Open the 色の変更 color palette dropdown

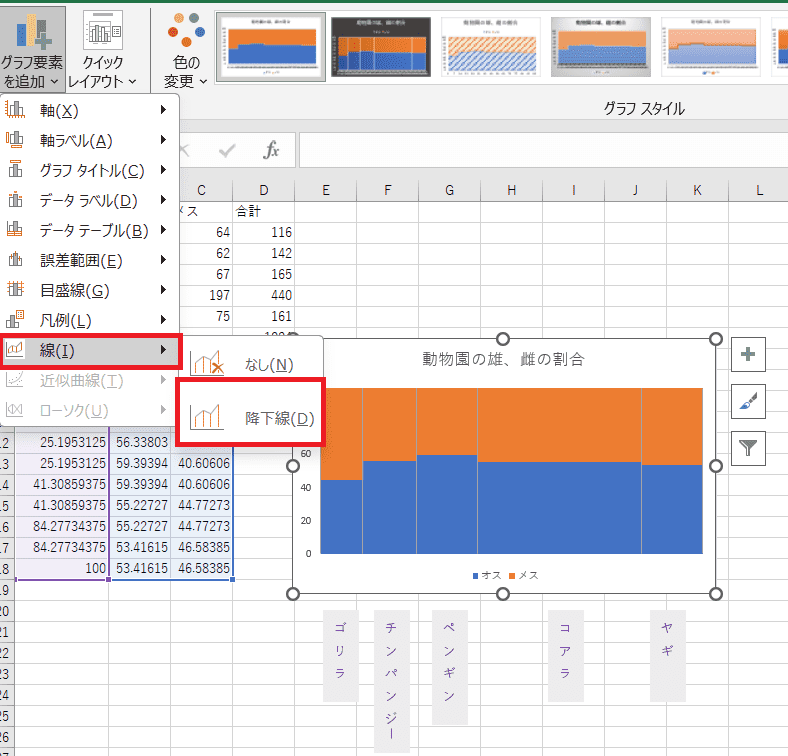185,49
